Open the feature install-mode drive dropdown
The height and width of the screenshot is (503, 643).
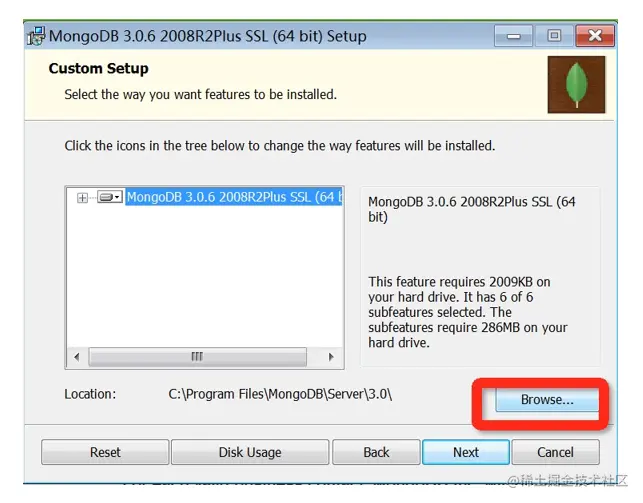[x=109, y=197]
